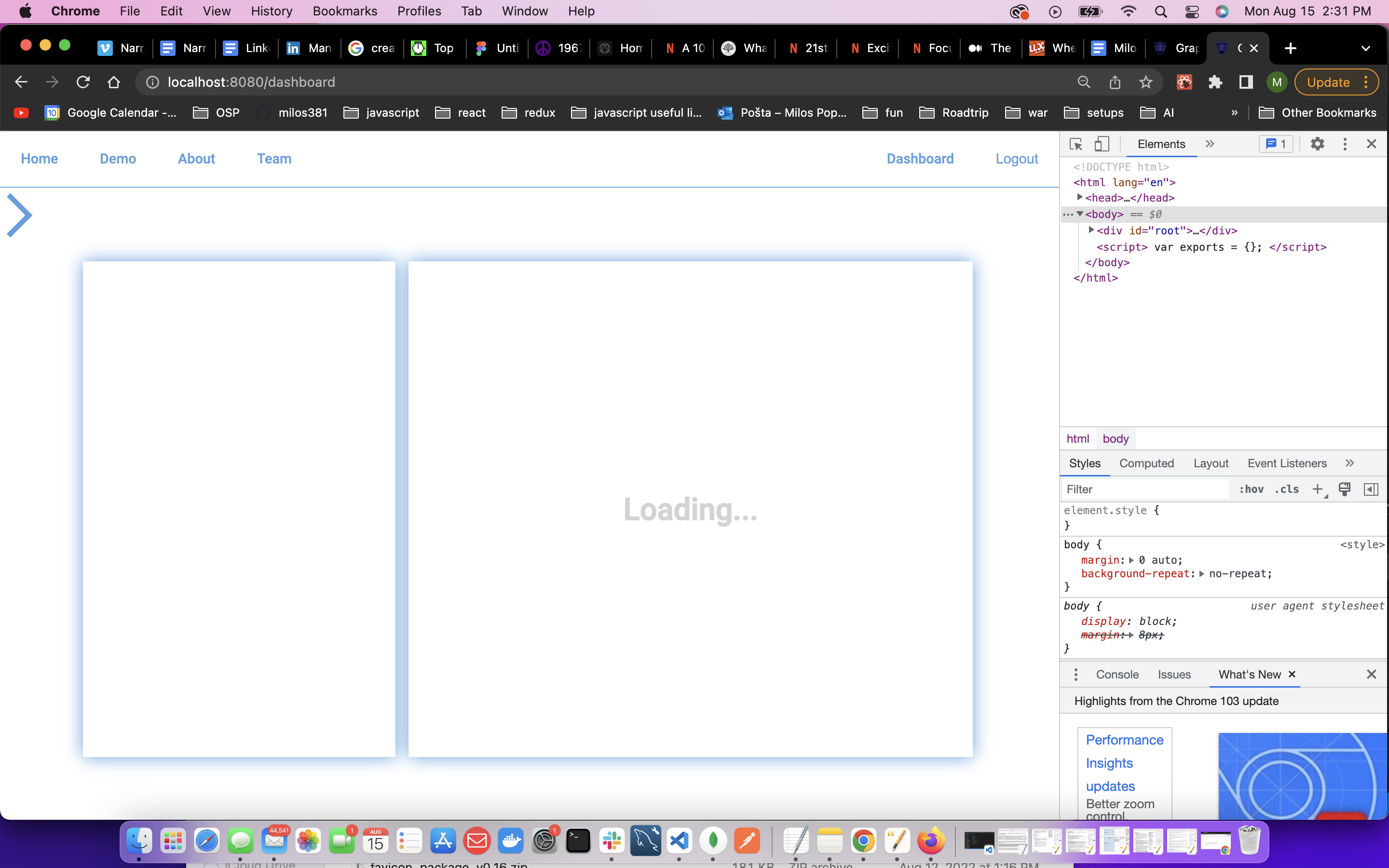Click the new style rule plus icon
The width and height of the screenshot is (1389, 868).
click(1318, 489)
